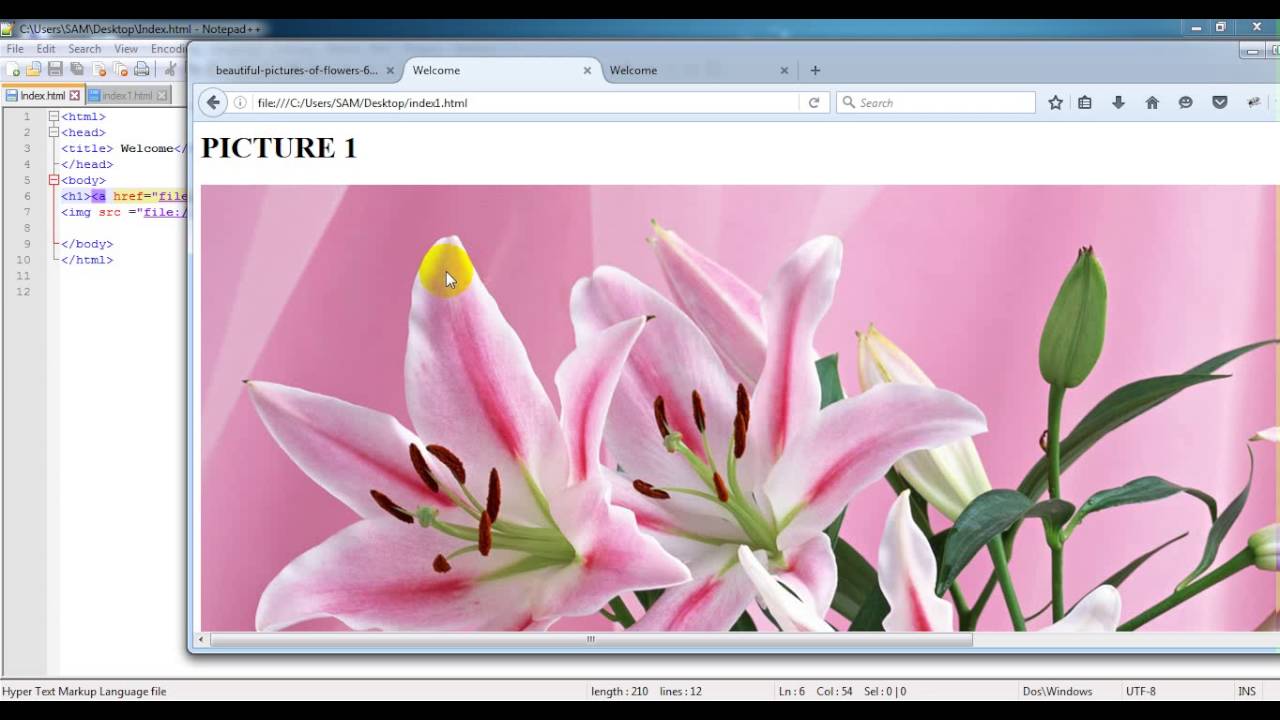Click the extension icon after the Pocket icon
Screen dimensions: 1280x720
(1254, 103)
